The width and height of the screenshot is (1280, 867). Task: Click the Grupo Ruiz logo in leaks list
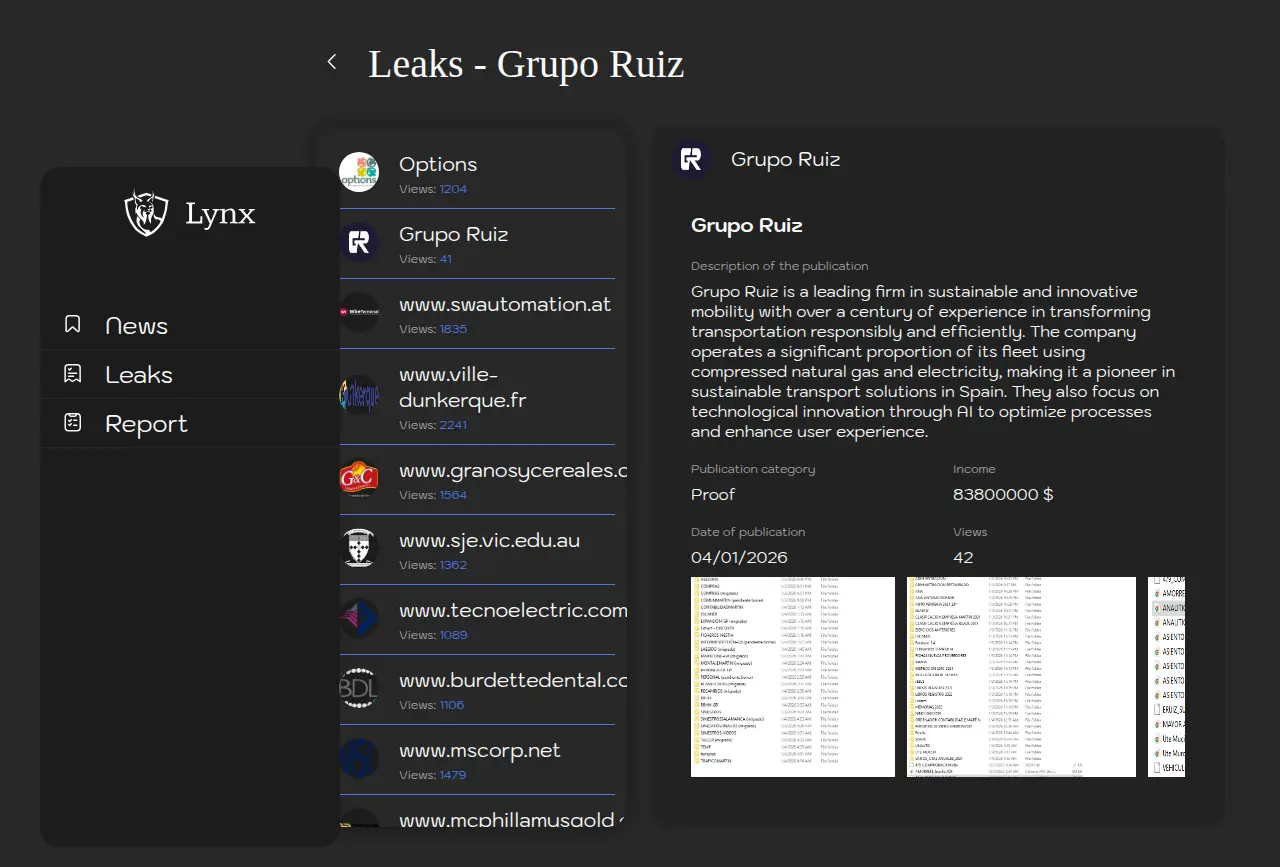click(359, 242)
